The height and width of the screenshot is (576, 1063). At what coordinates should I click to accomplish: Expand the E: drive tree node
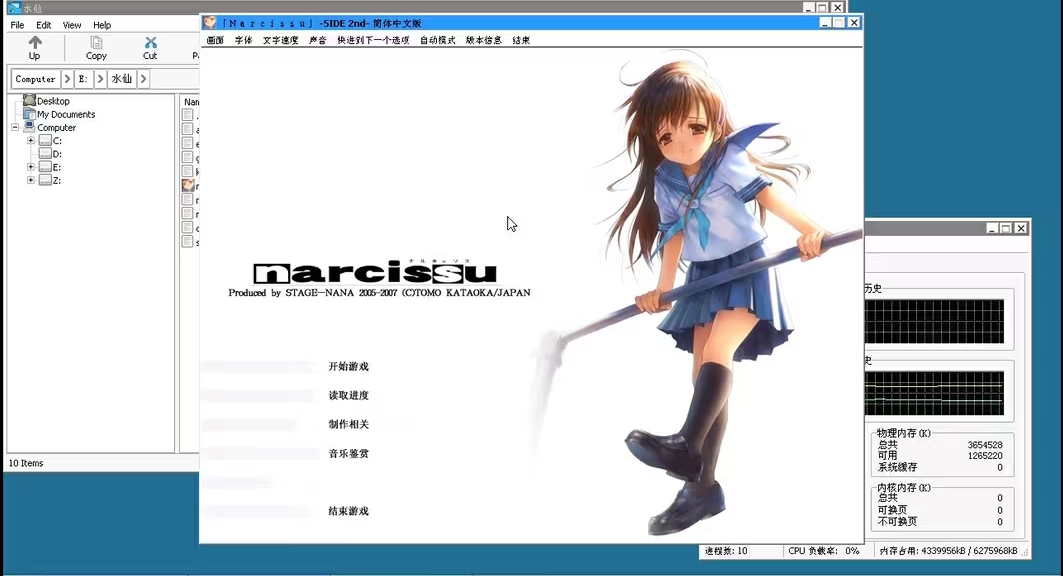click(x=31, y=167)
